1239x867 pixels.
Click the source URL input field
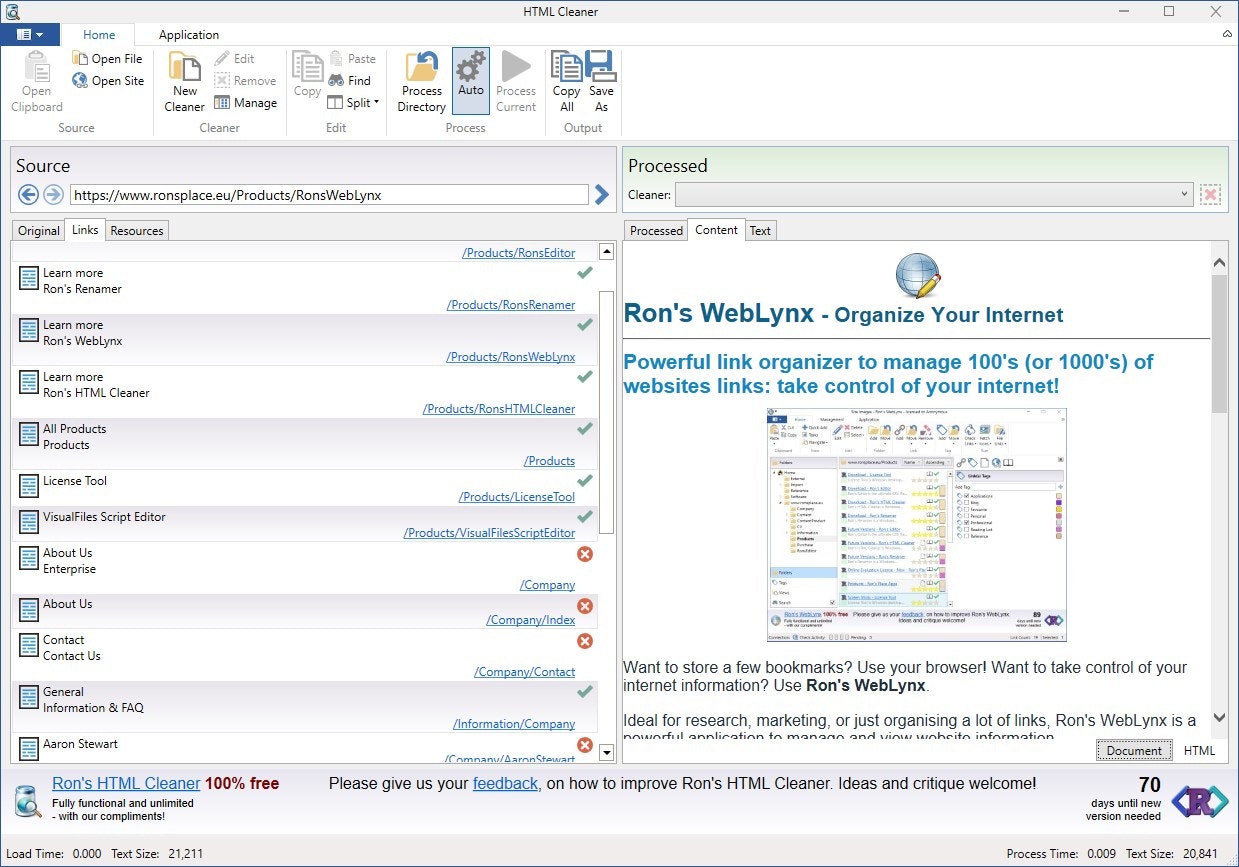pos(329,195)
